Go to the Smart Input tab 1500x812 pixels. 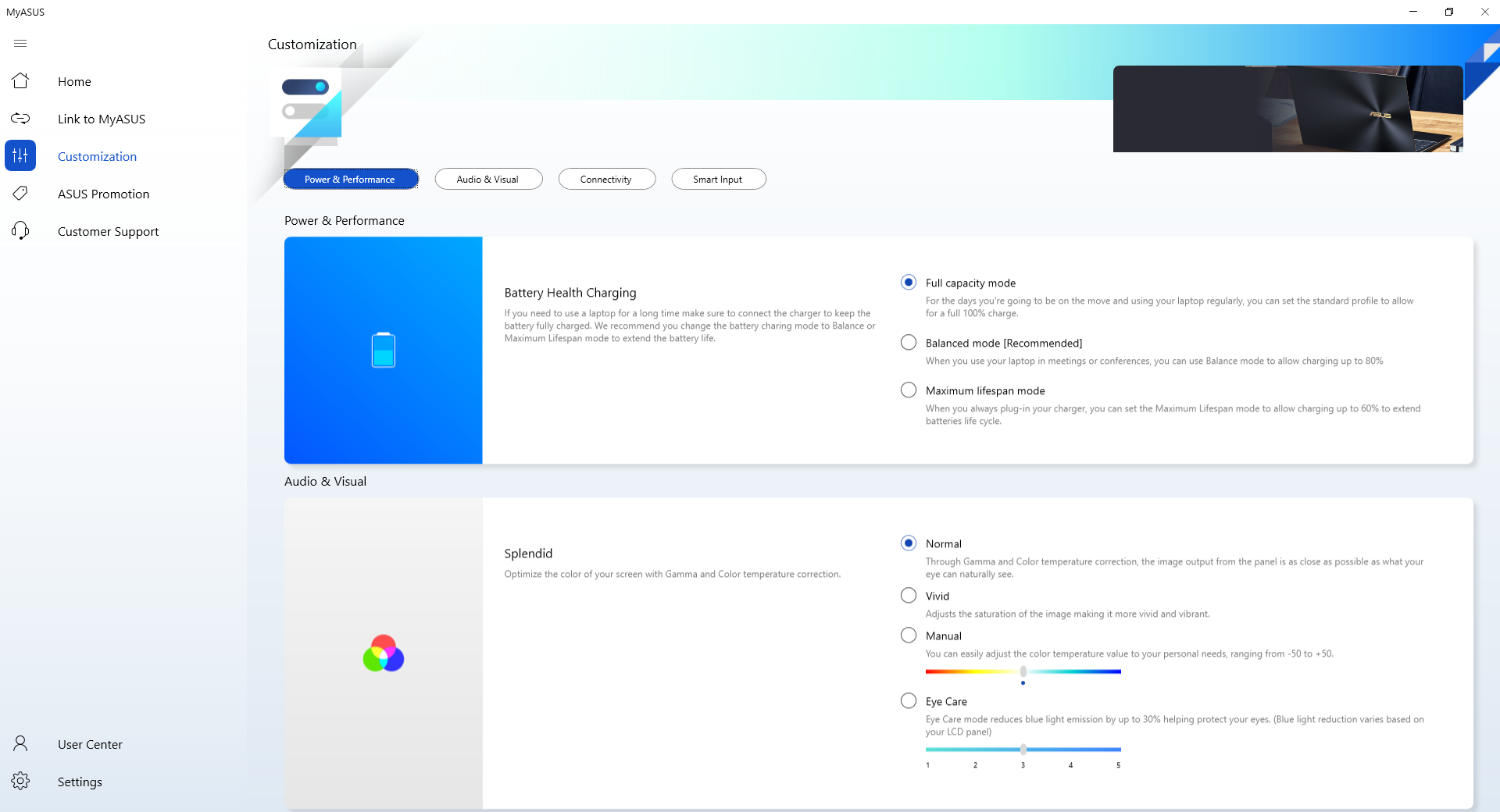[718, 179]
